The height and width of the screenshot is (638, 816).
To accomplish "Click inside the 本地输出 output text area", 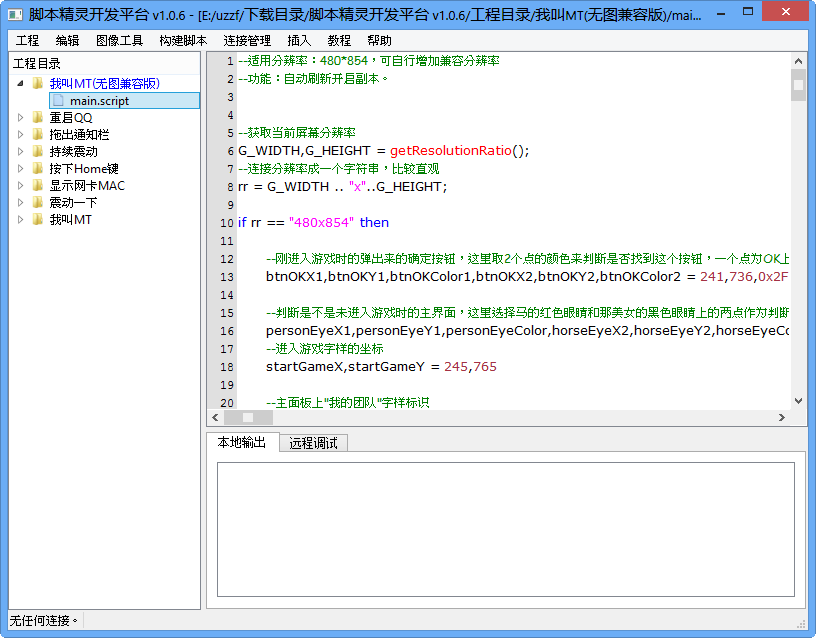I will click(506, 529).
